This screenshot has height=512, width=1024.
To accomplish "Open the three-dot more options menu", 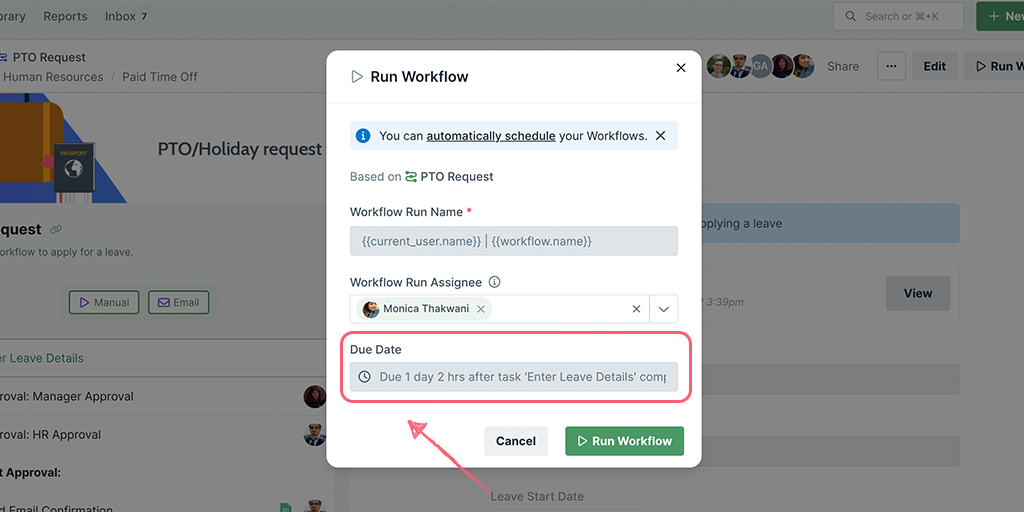I will [x=891, y=66].
